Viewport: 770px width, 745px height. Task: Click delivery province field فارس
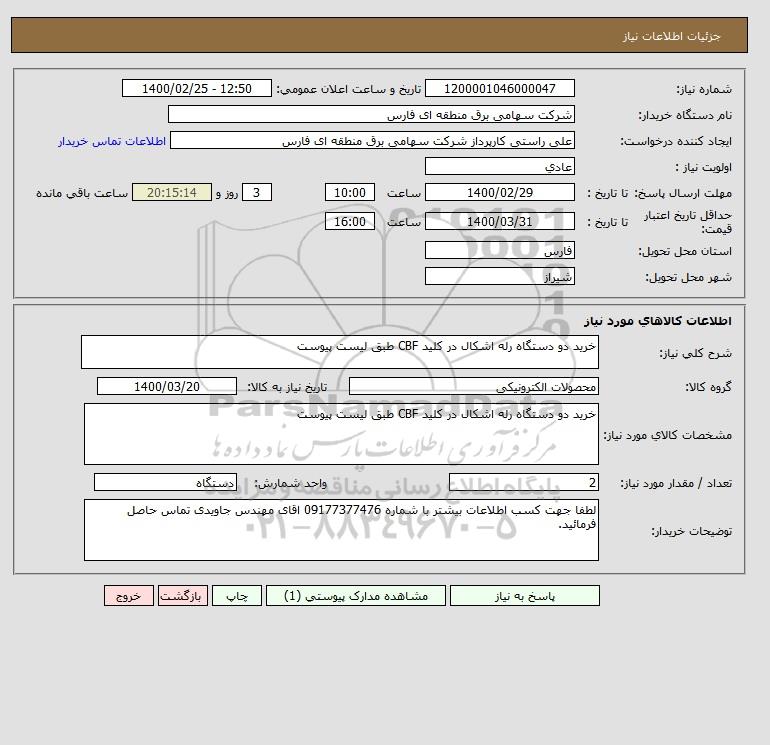(x=499, y=250)
